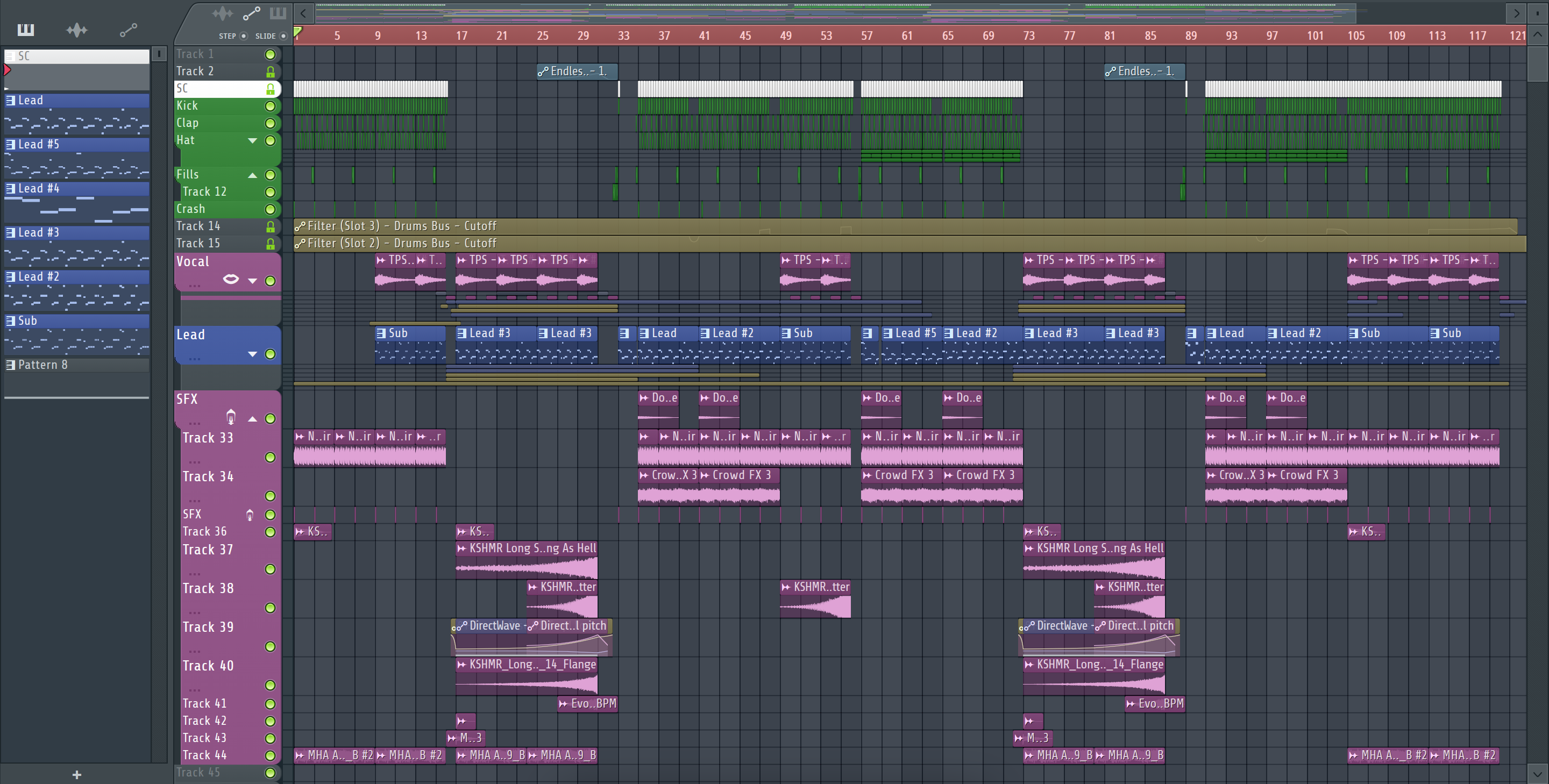The image size is (1549, 784).
Task: Click the small icon on SFX subtrack
Action: (x=250, y=515)
